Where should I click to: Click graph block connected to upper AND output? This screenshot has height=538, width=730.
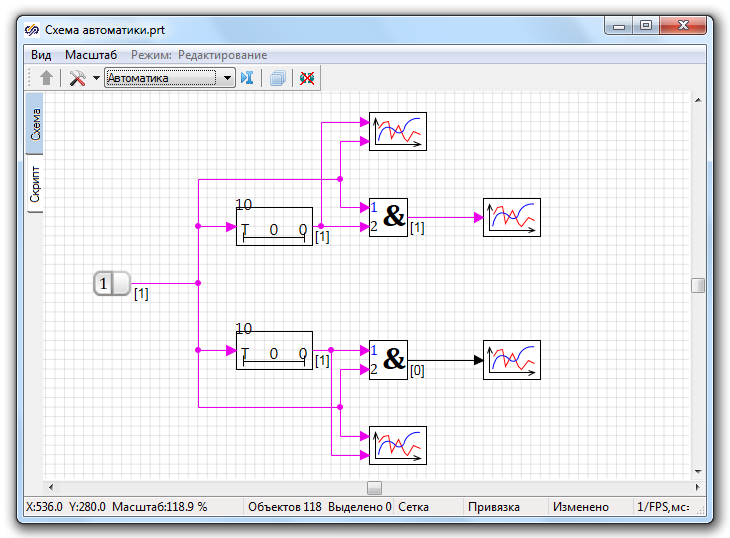coord(512,217)
